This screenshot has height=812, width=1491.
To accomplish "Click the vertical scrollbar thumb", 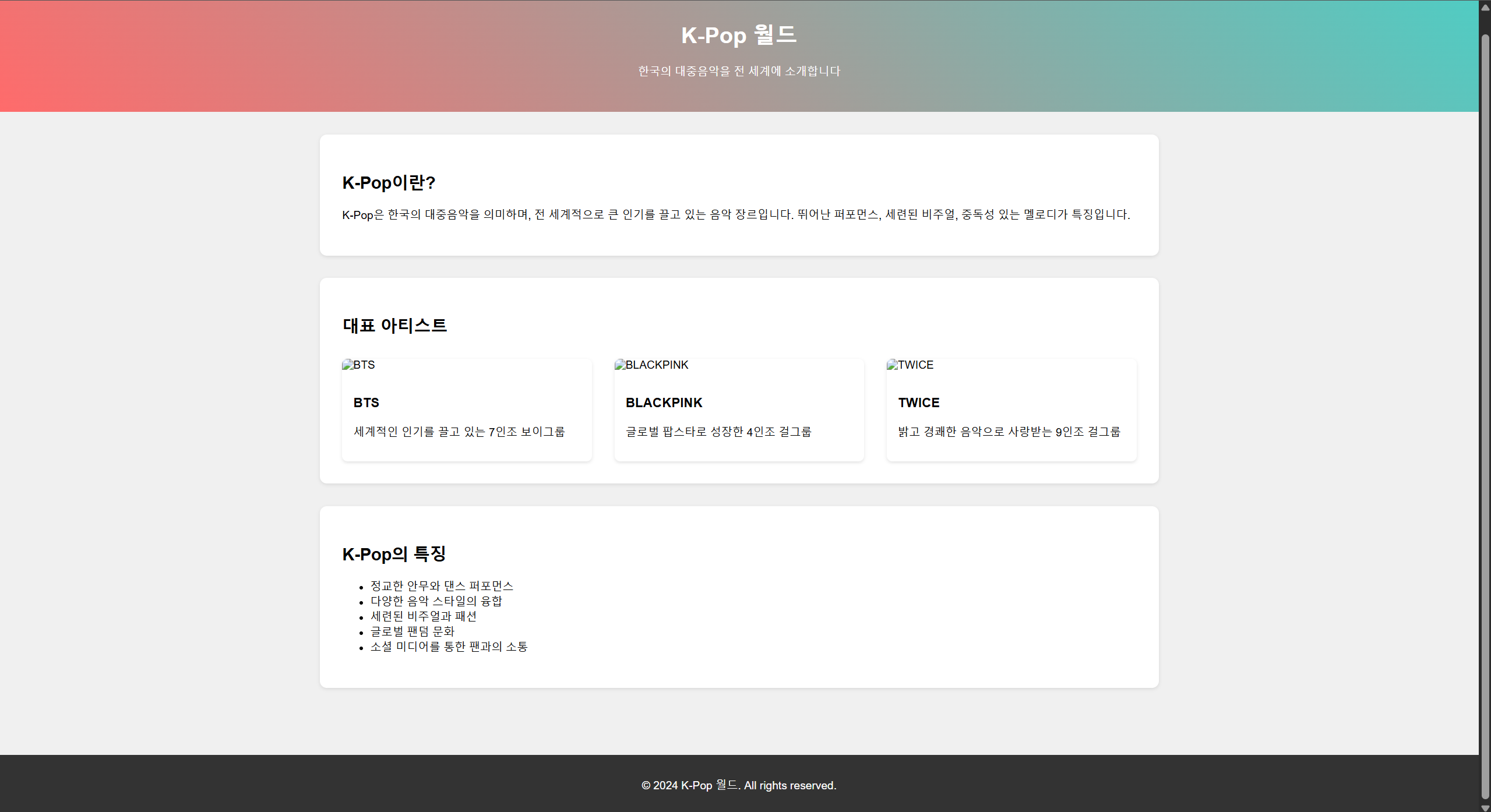I will [1485, 416].
